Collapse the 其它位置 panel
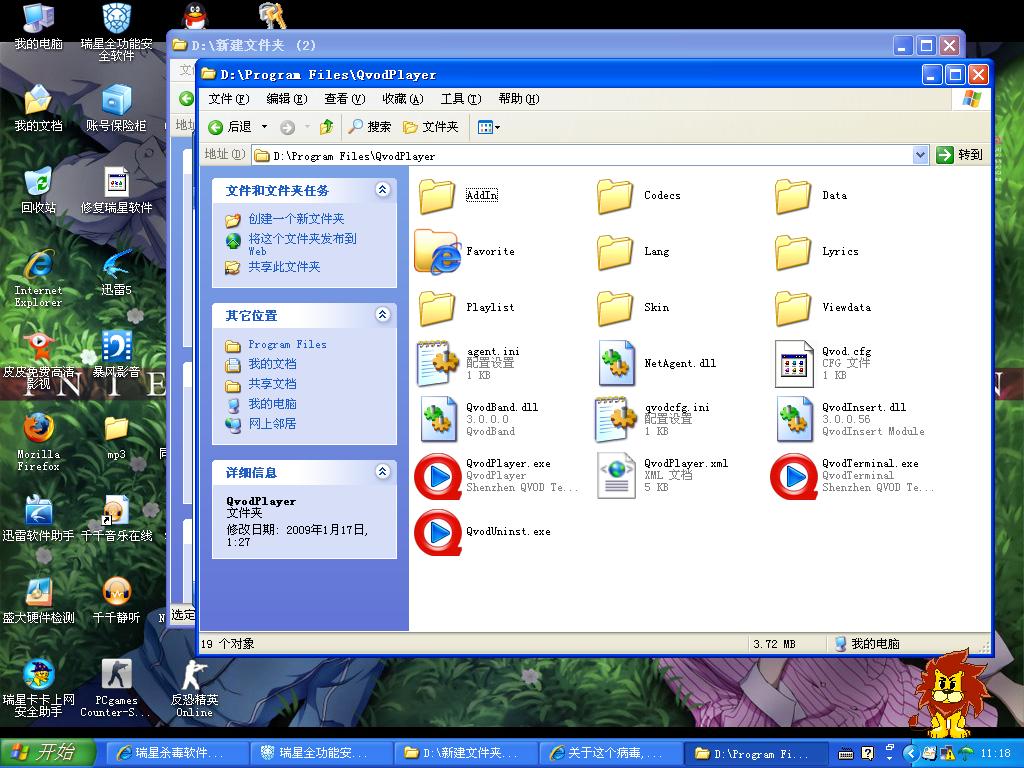This screenshot has width=1024, height=768. tap(383, 315)
